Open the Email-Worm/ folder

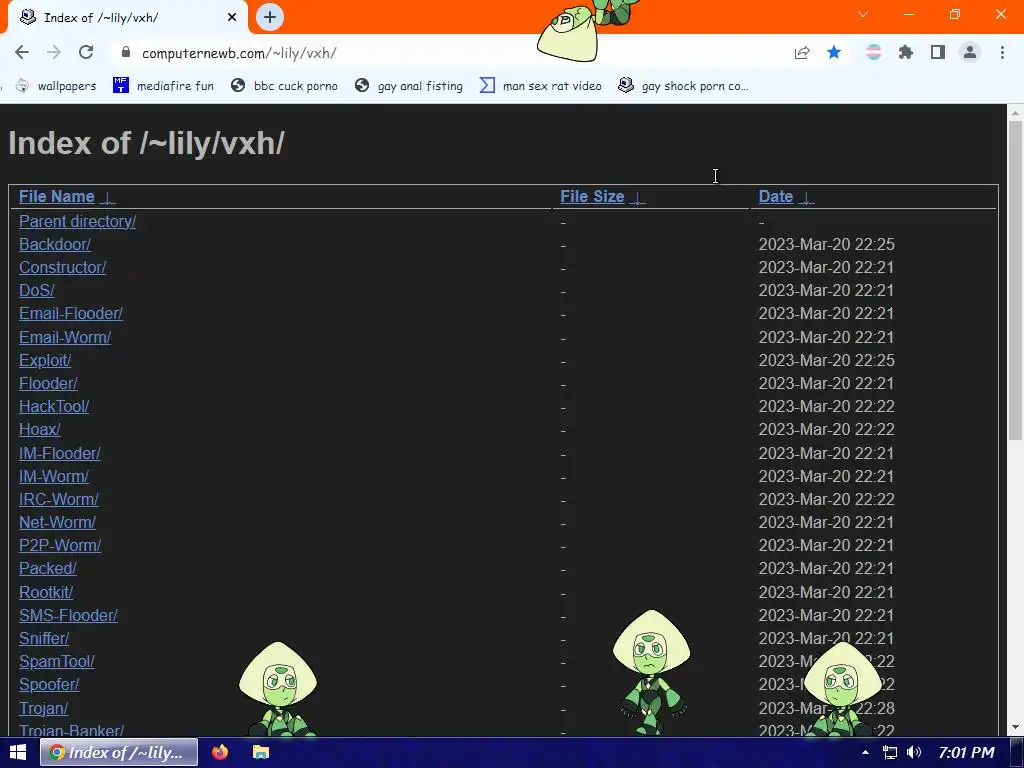click(x=65, y=337)
